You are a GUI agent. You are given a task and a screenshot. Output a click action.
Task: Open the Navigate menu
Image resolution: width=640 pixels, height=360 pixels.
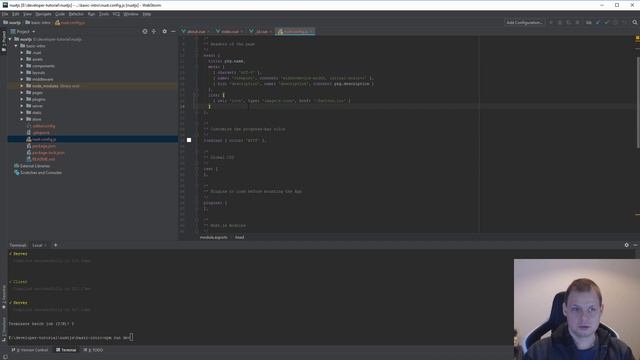pos(43,14)
